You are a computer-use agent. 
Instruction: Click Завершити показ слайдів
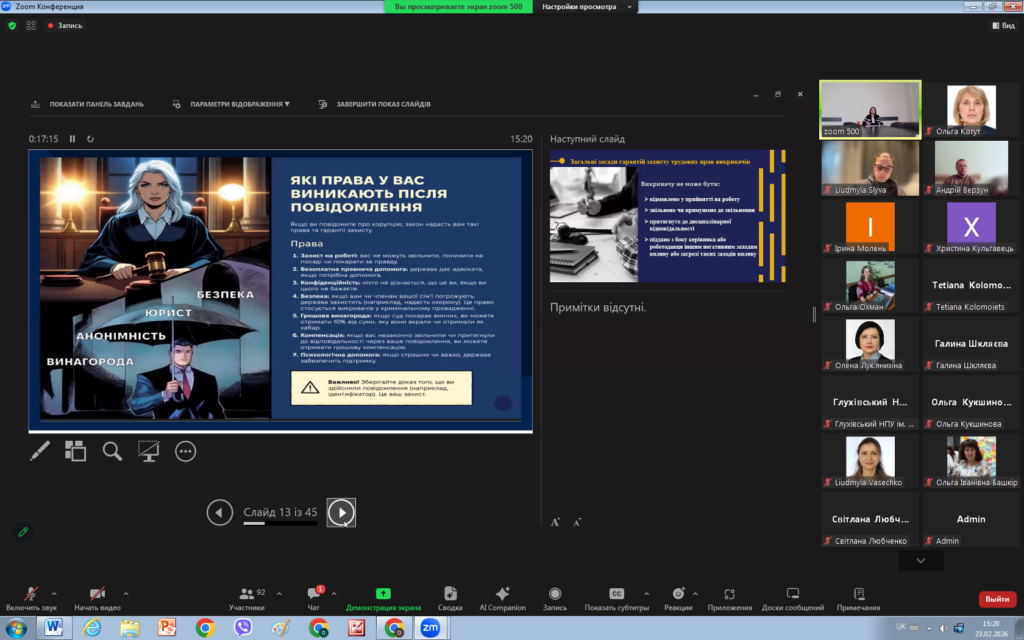(375, 104)
